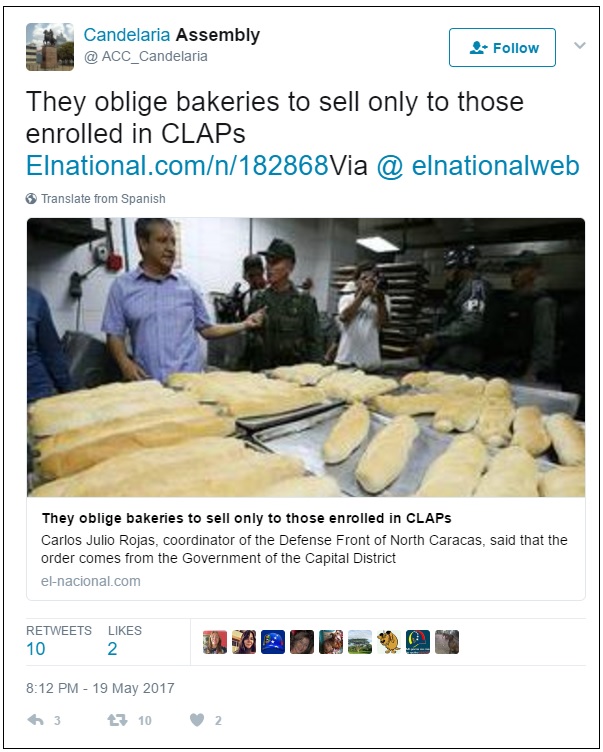Image resolution: width=603 pixels, height=752 pixels.
Task: Open the @elnationalweb mention
Action: pyautogui.click(x=478, y=166)
